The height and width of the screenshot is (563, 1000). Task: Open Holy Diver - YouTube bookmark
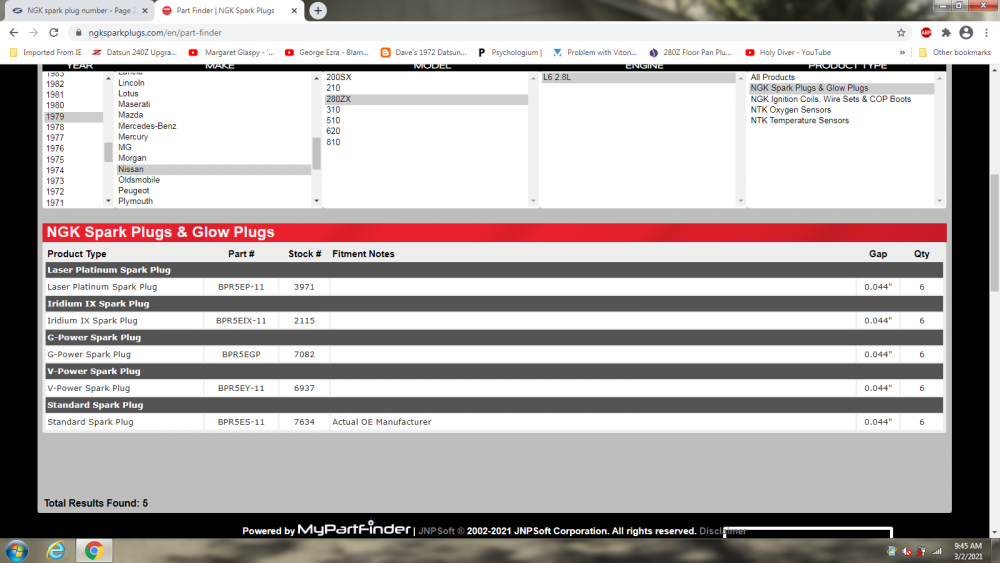788,52
